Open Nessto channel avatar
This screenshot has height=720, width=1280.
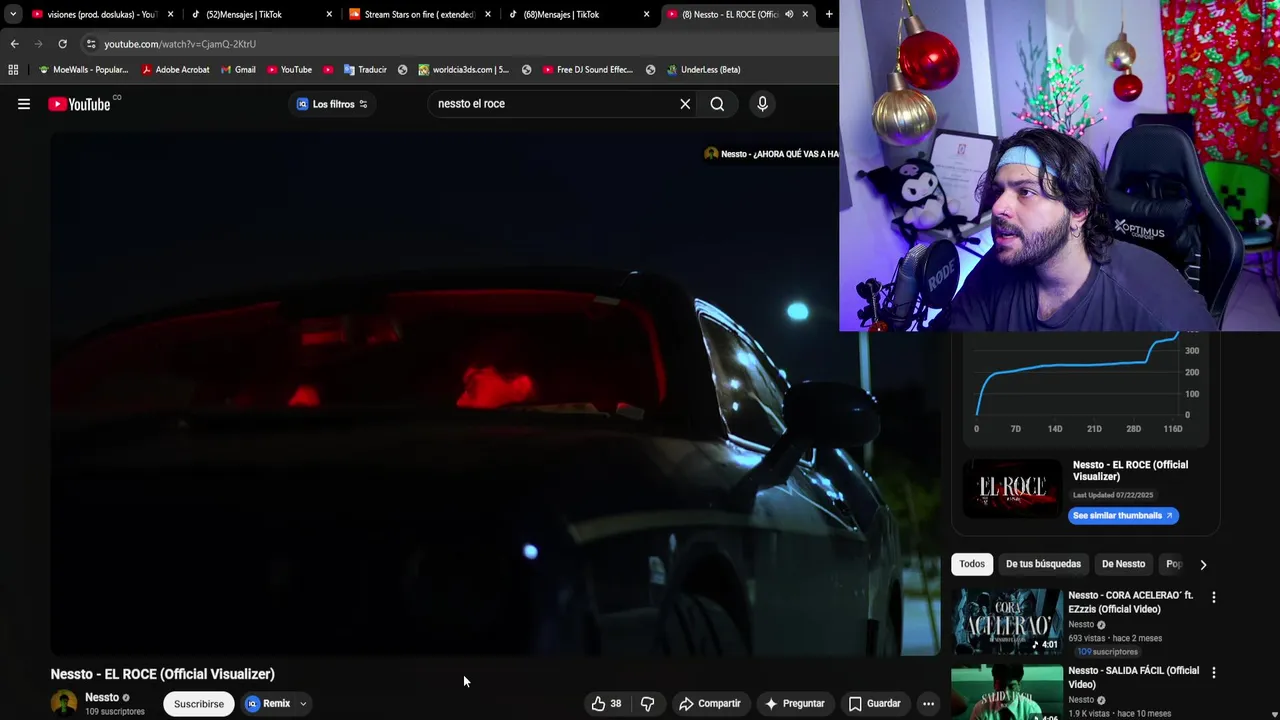[64, 703]
